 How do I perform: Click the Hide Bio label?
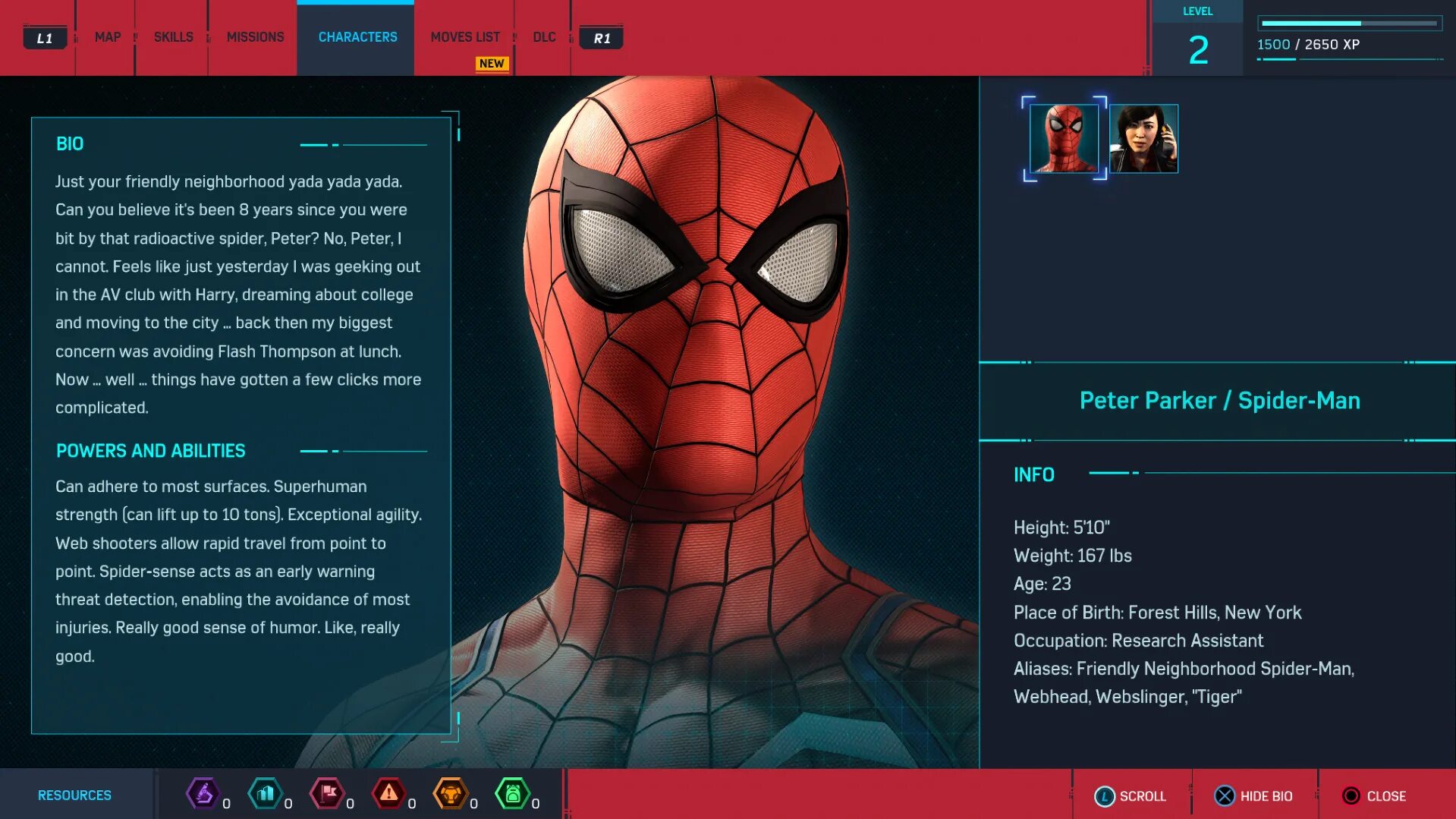click(x=1266, y=796)
